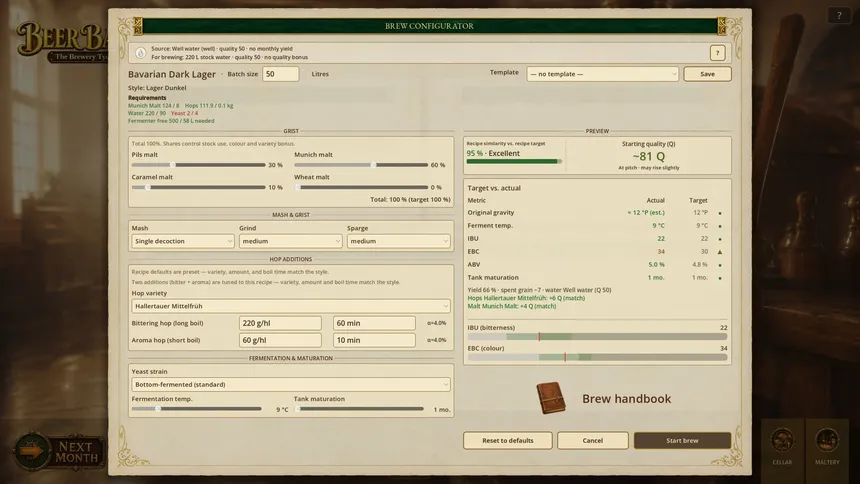The width and height of the screenshot is (860, 484).
Task: Open the Template dropdown
Action: 602,74
